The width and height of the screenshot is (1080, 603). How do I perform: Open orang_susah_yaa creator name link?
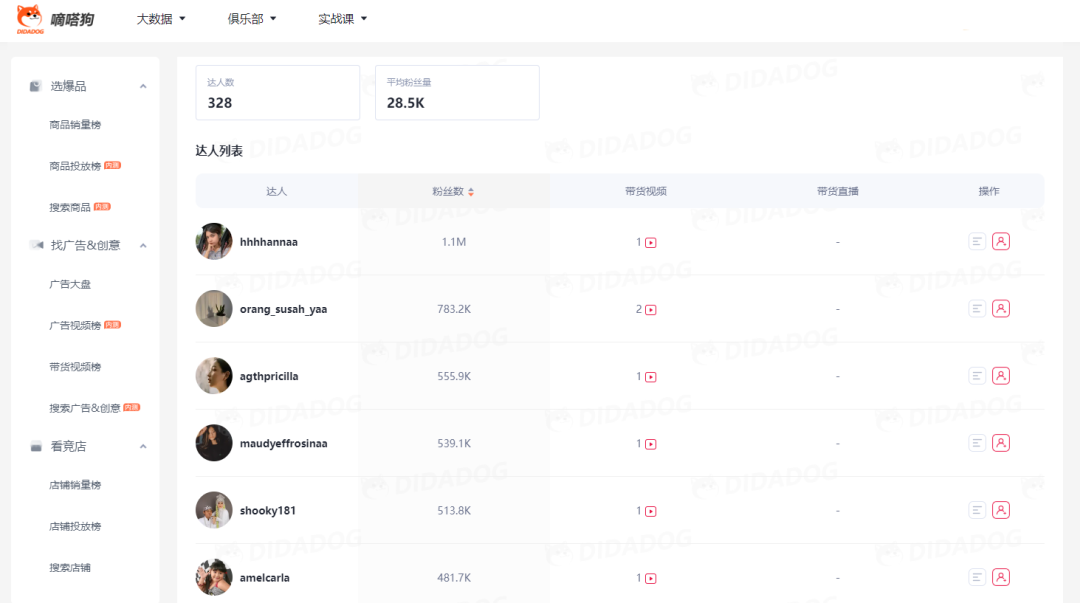(x=283, y=309)
